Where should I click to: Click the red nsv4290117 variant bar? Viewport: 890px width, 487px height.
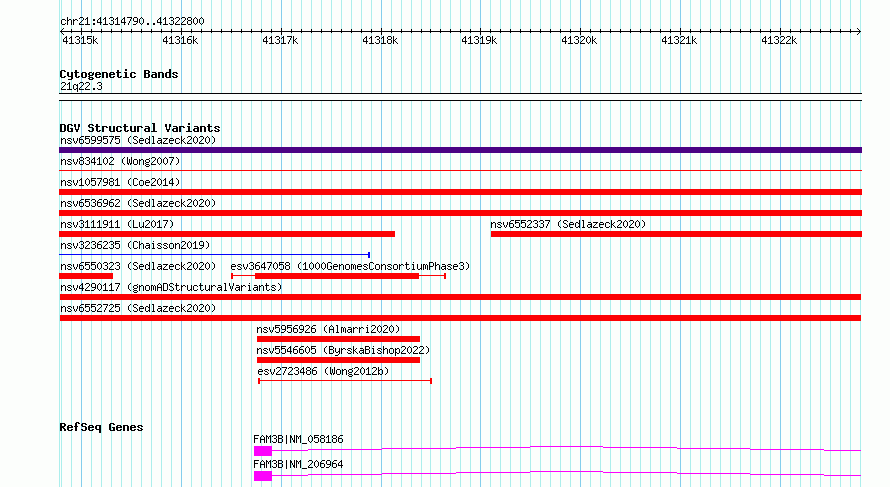pos(460,297)
